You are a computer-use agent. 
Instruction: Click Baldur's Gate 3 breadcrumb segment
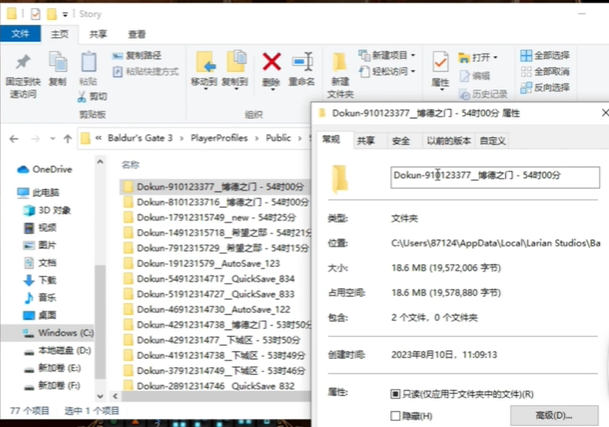click(x=140, y=138)
